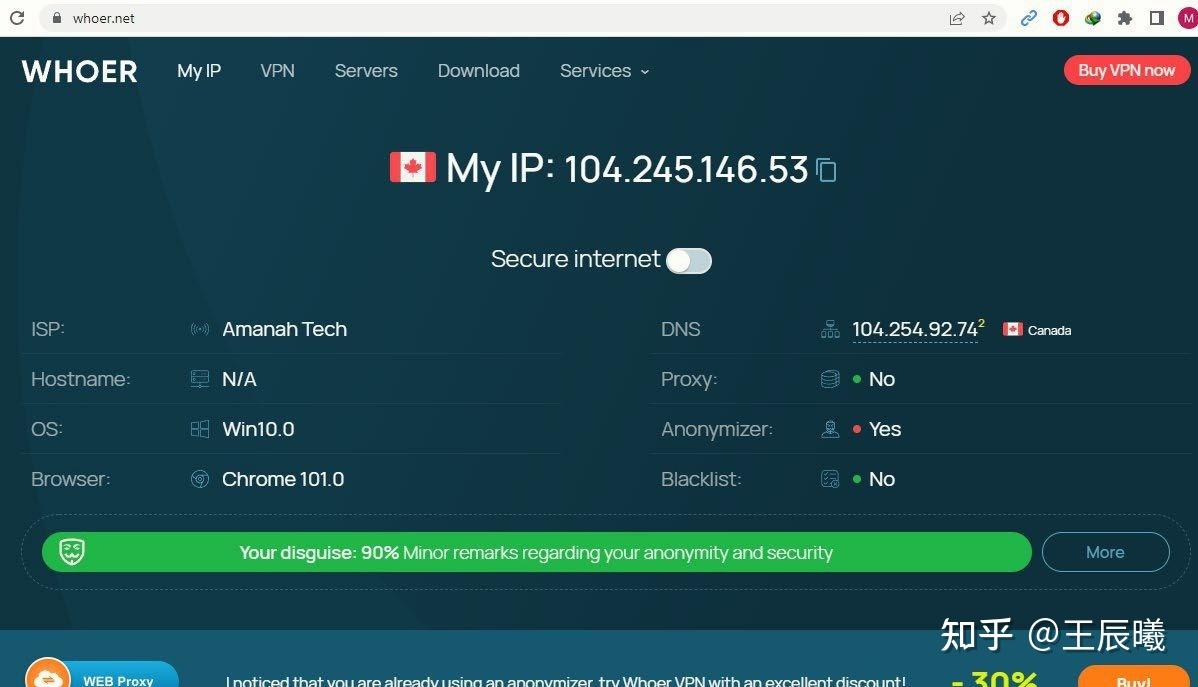Click the Buy VPN now button
Image resolution: width=1198 pixels, height=687 pixels.
[x=1127, y=70]
